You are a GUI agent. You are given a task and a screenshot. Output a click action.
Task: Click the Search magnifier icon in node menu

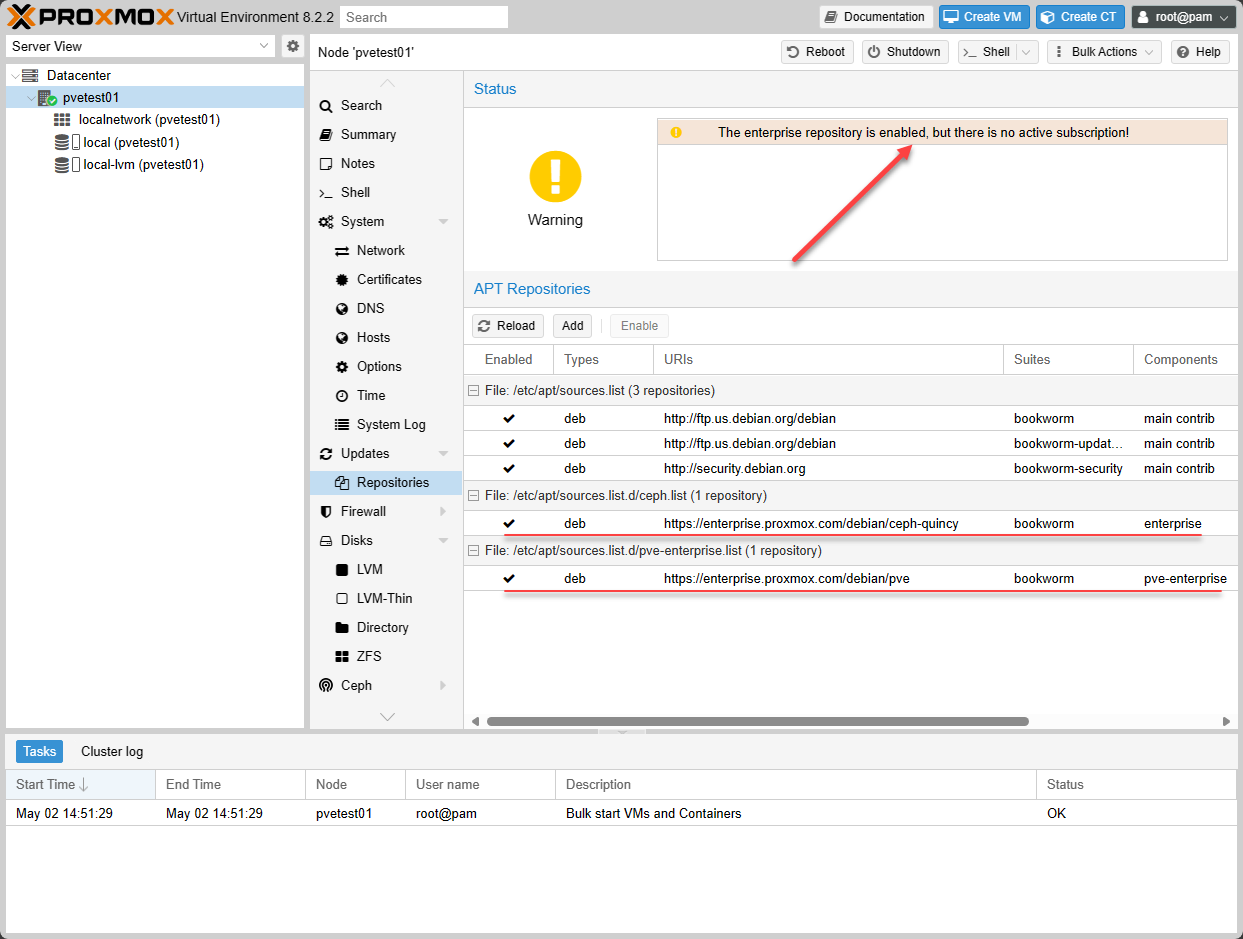click(x=326, y=106)
